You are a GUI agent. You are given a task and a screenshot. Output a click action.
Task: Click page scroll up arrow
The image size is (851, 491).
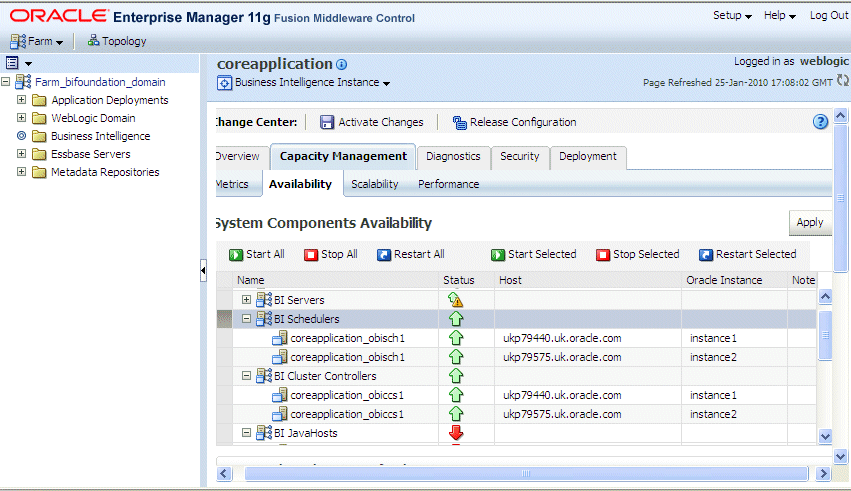pos(840,116)
